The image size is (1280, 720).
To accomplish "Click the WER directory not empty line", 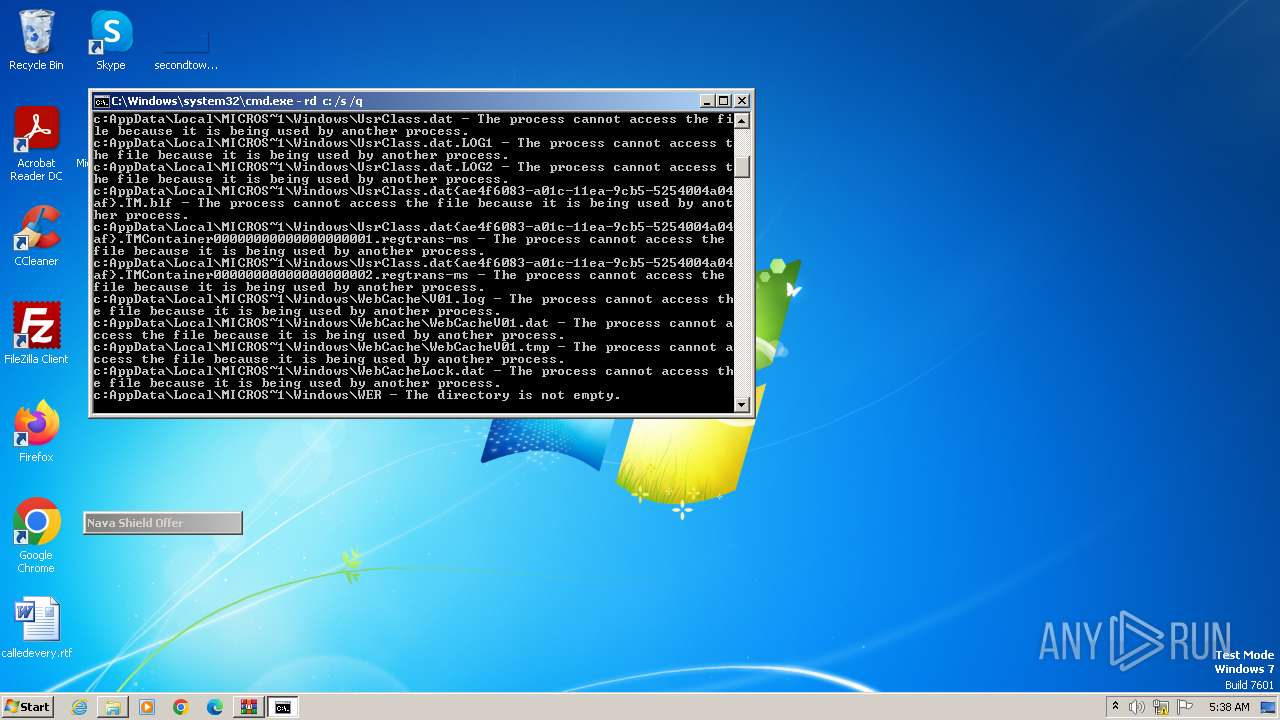I will pos(357,395).
